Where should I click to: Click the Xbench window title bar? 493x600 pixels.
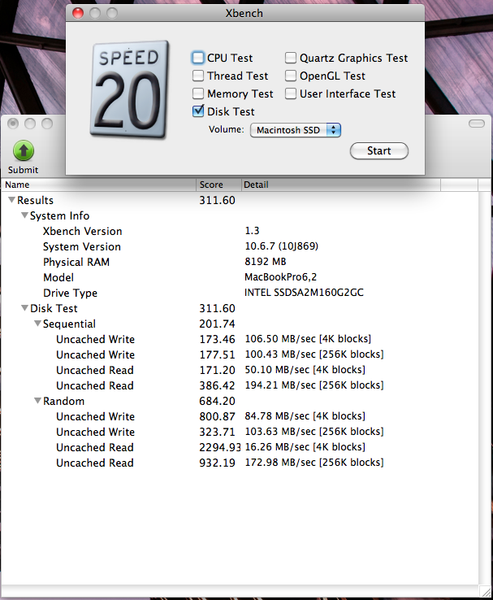pos(245,13)
